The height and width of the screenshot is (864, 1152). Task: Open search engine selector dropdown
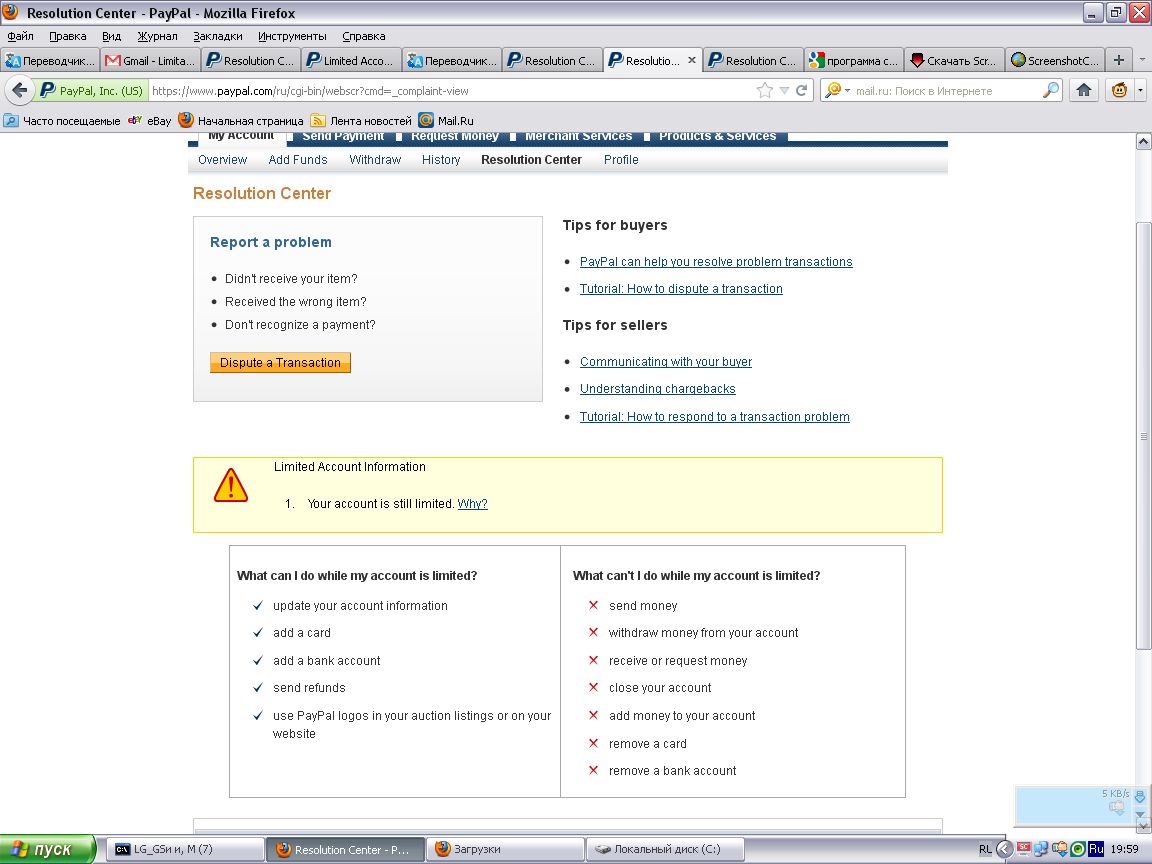tap(838, 90)
